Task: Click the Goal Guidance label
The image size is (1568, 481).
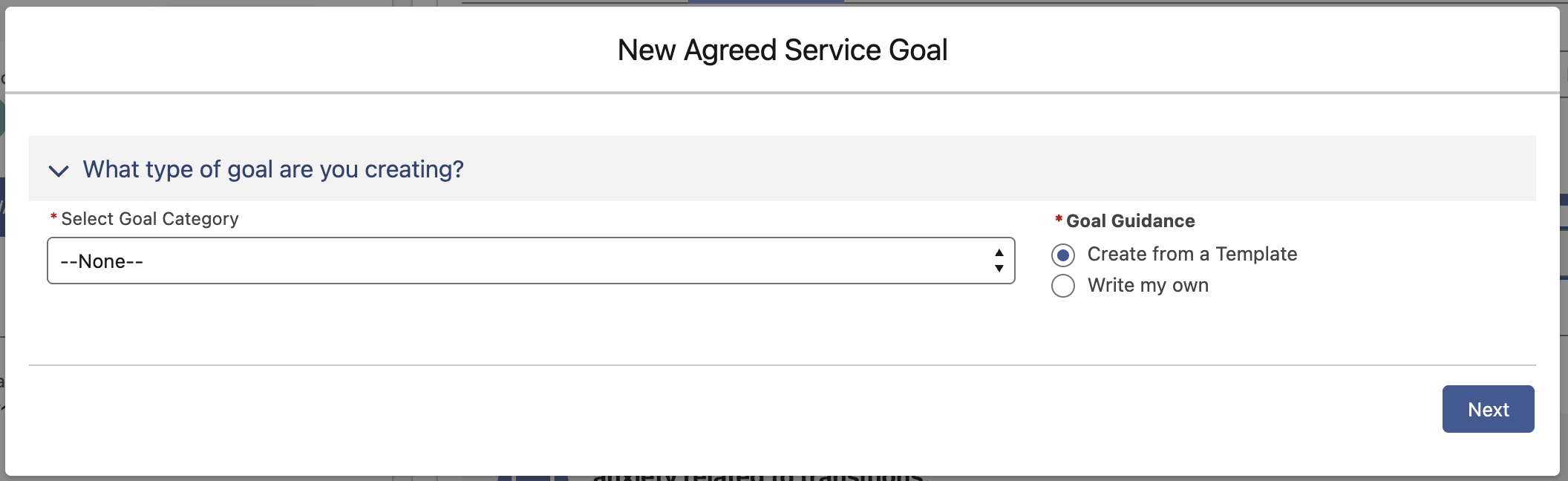Action: [x=1131, y=220]
